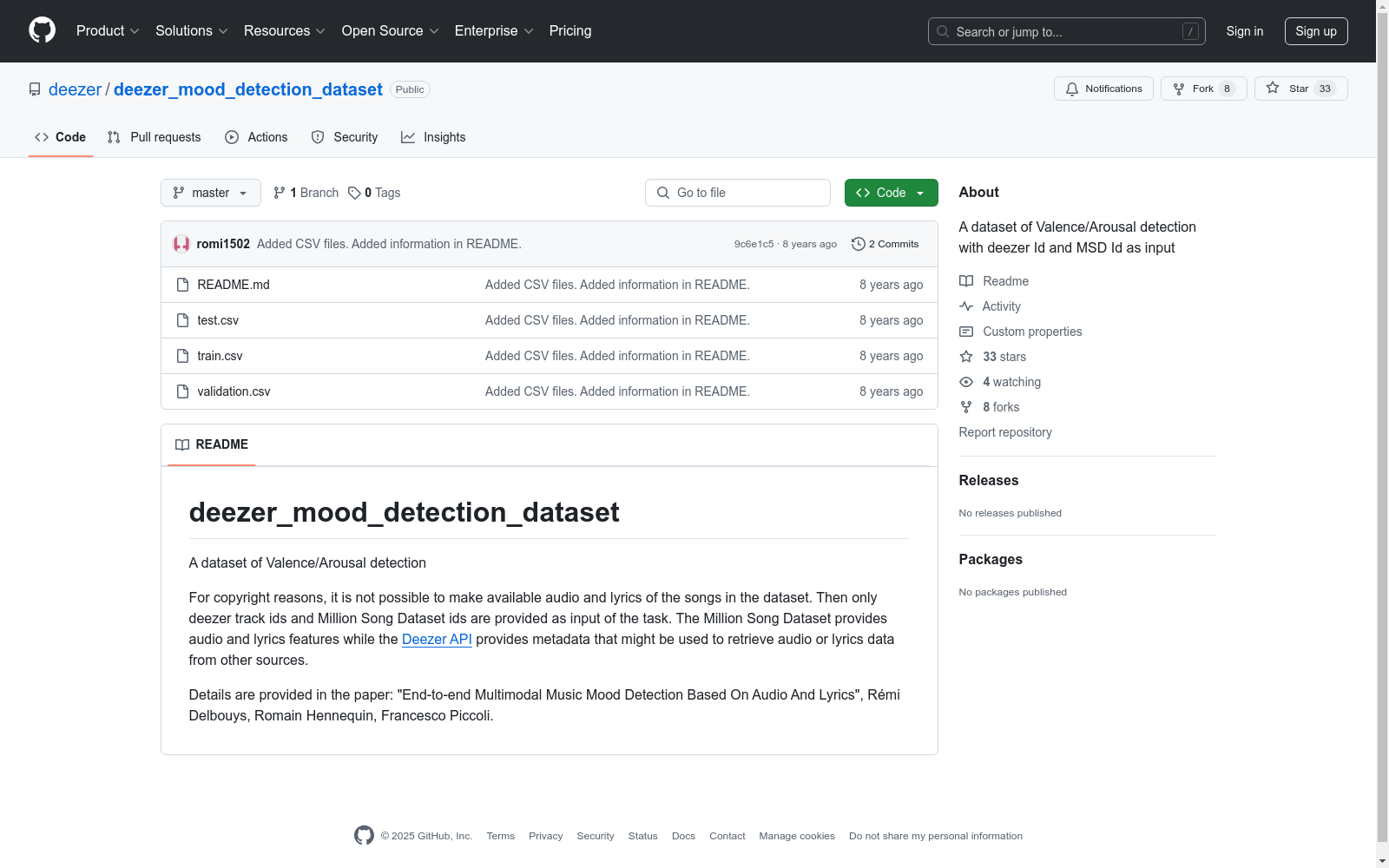Open the Security tab
Viewport: 1389px width, 868px height.
click(345, 137)
